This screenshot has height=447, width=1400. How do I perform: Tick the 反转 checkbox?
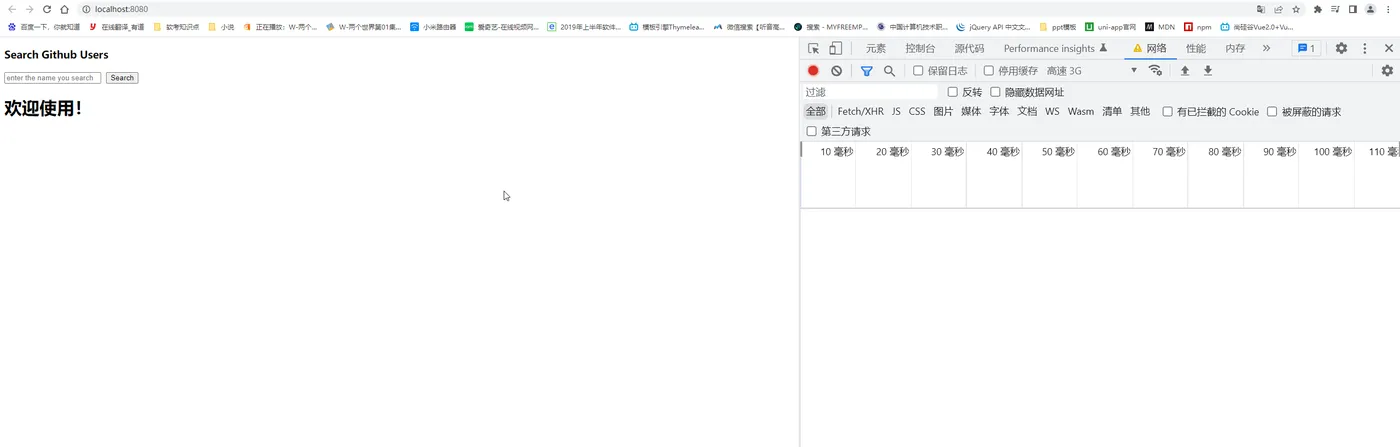[953, 92]
